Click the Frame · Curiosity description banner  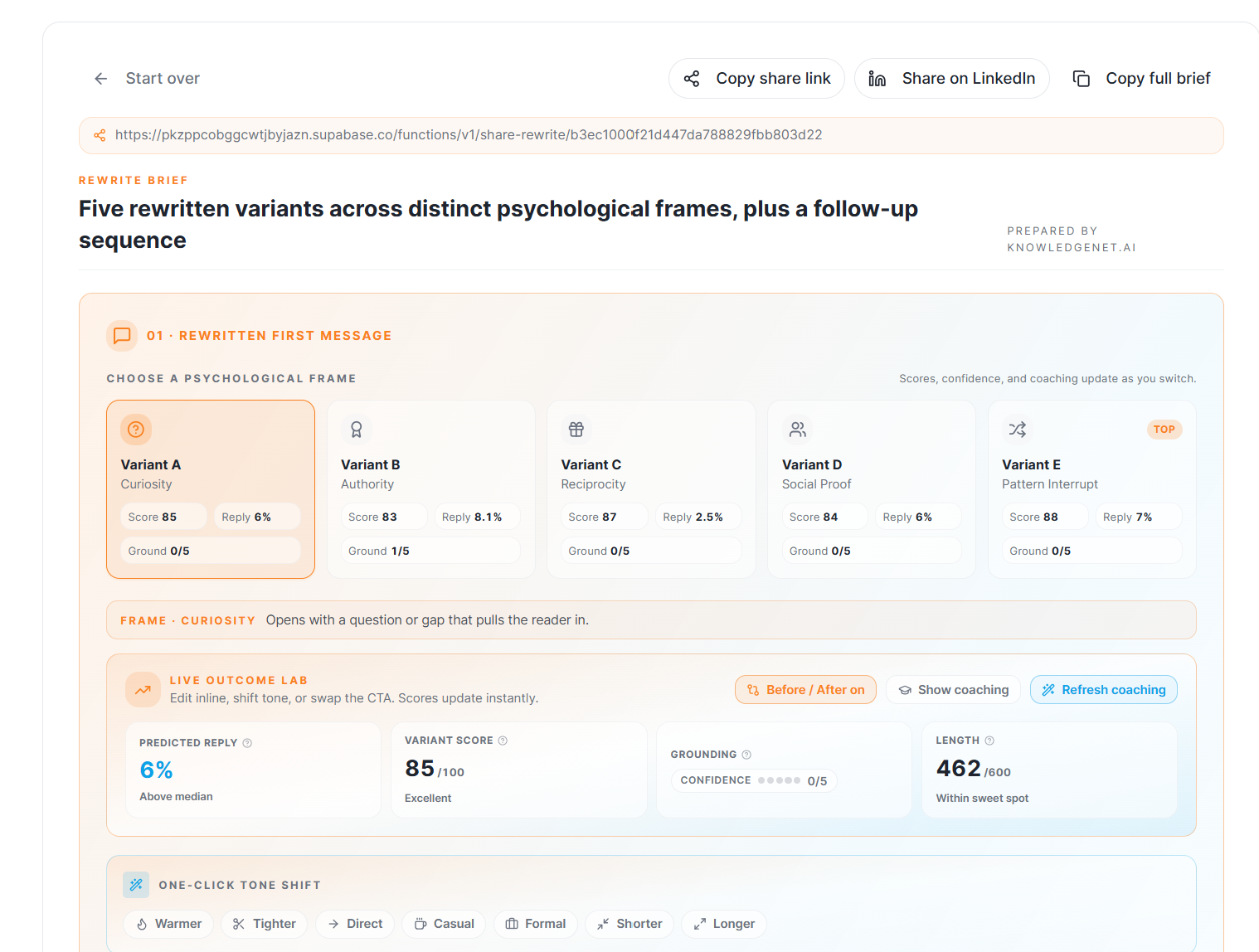651,620
